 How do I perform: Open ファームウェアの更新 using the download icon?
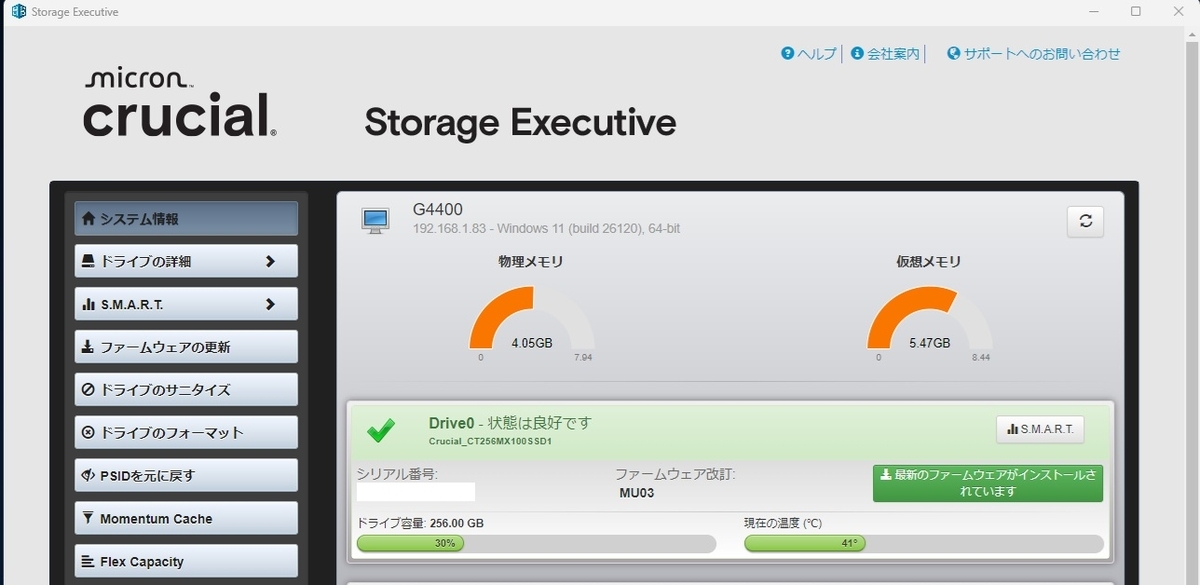pos(90,346)
